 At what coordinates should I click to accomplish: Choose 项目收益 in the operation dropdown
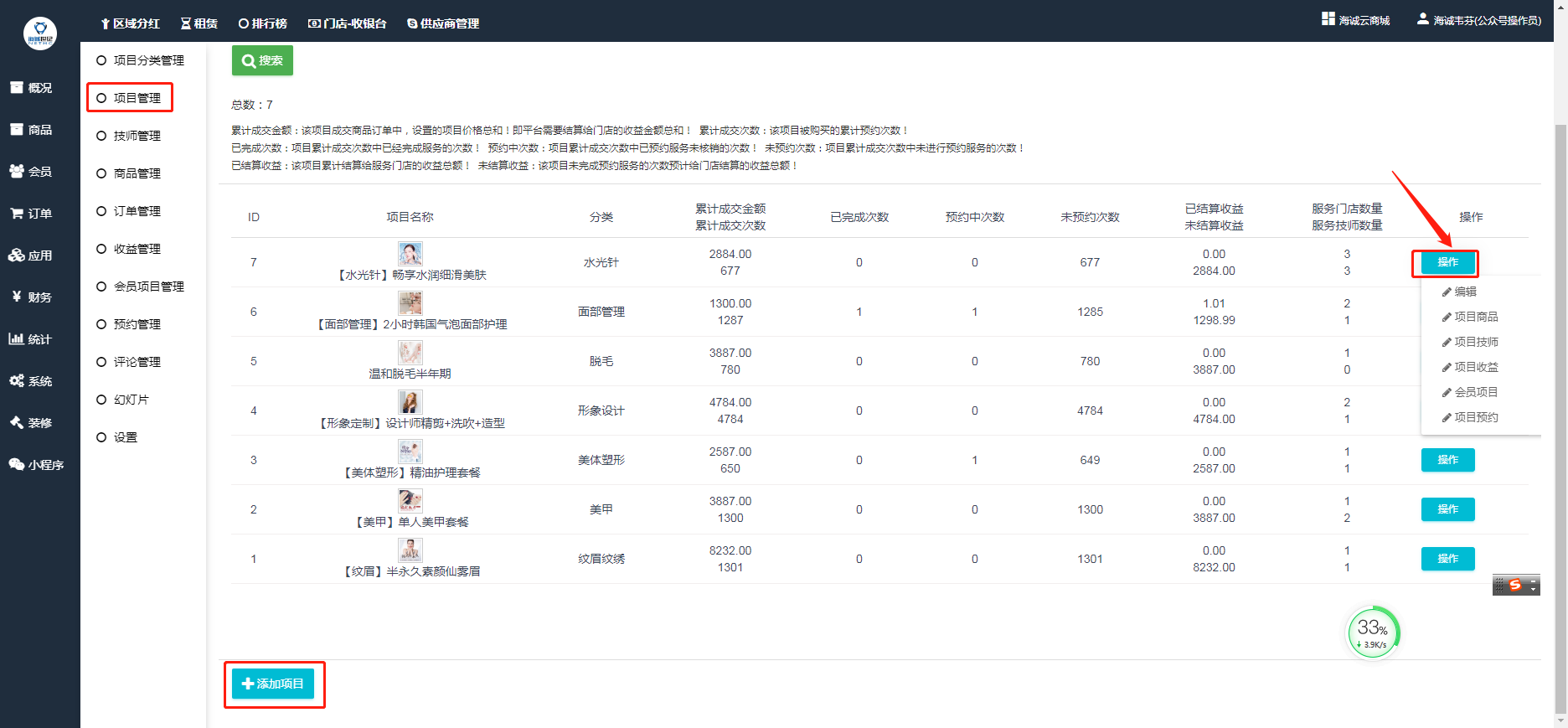(x=1470, y=367)
